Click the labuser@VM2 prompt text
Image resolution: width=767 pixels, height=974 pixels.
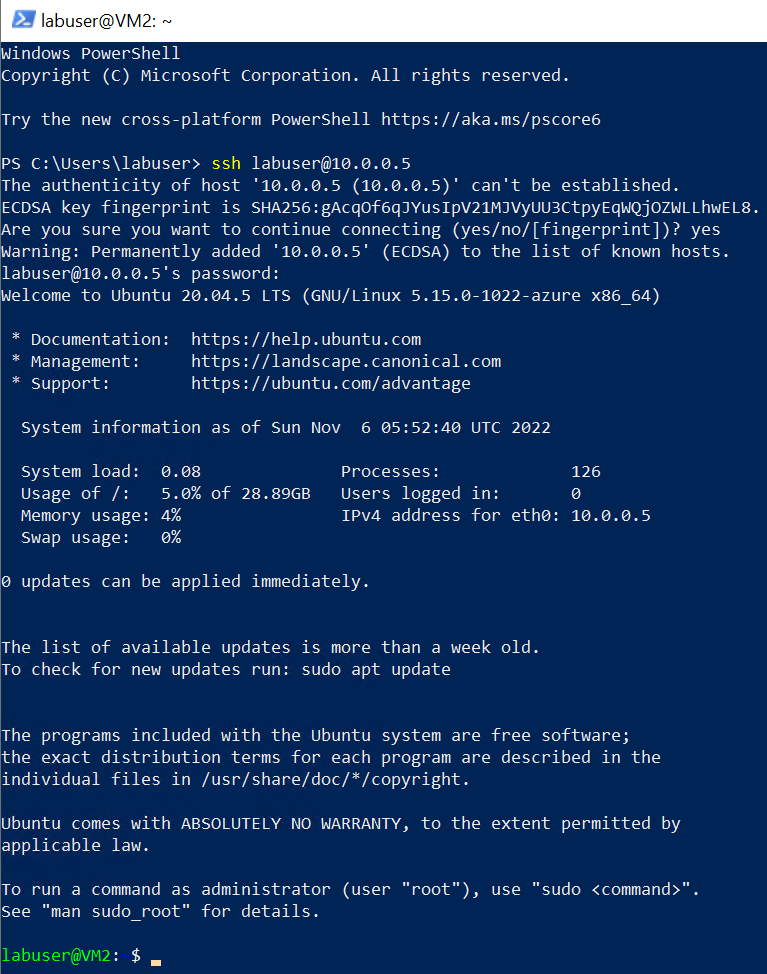(55, 955)
